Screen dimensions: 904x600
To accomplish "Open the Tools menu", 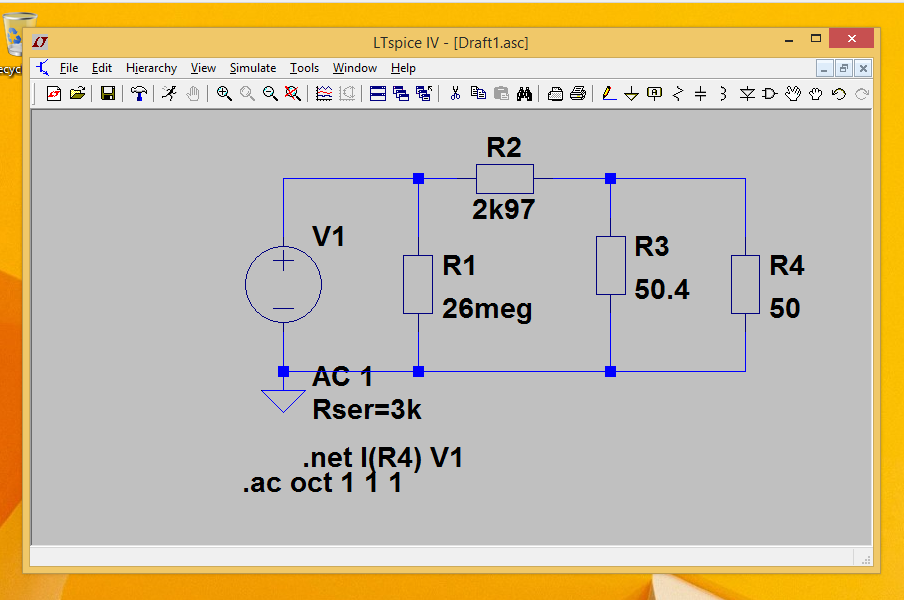I will click(x=304, y=68).
